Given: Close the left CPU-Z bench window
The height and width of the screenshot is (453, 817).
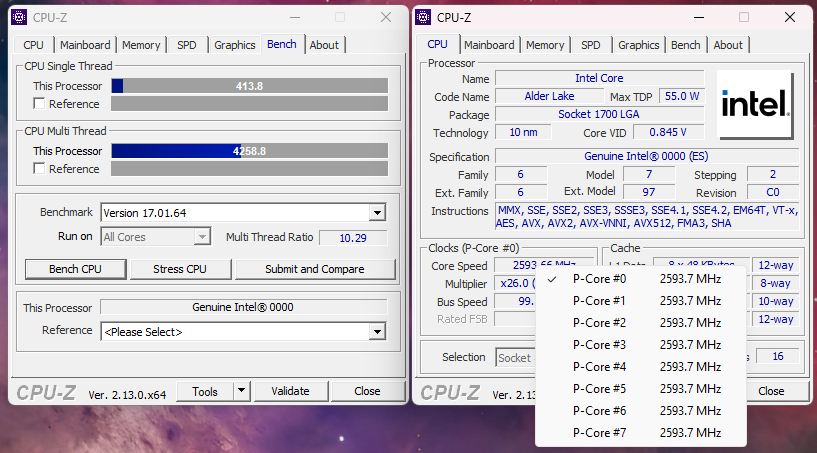Looking at the screenshot, I should point(386,17).
